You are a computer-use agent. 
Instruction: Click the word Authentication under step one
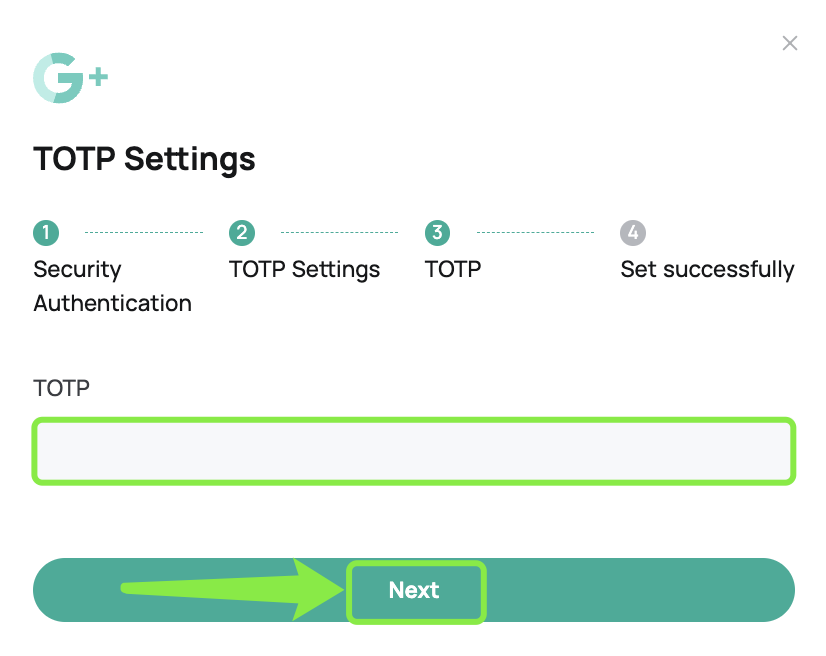pyautogui.click(x=112, y=303)
